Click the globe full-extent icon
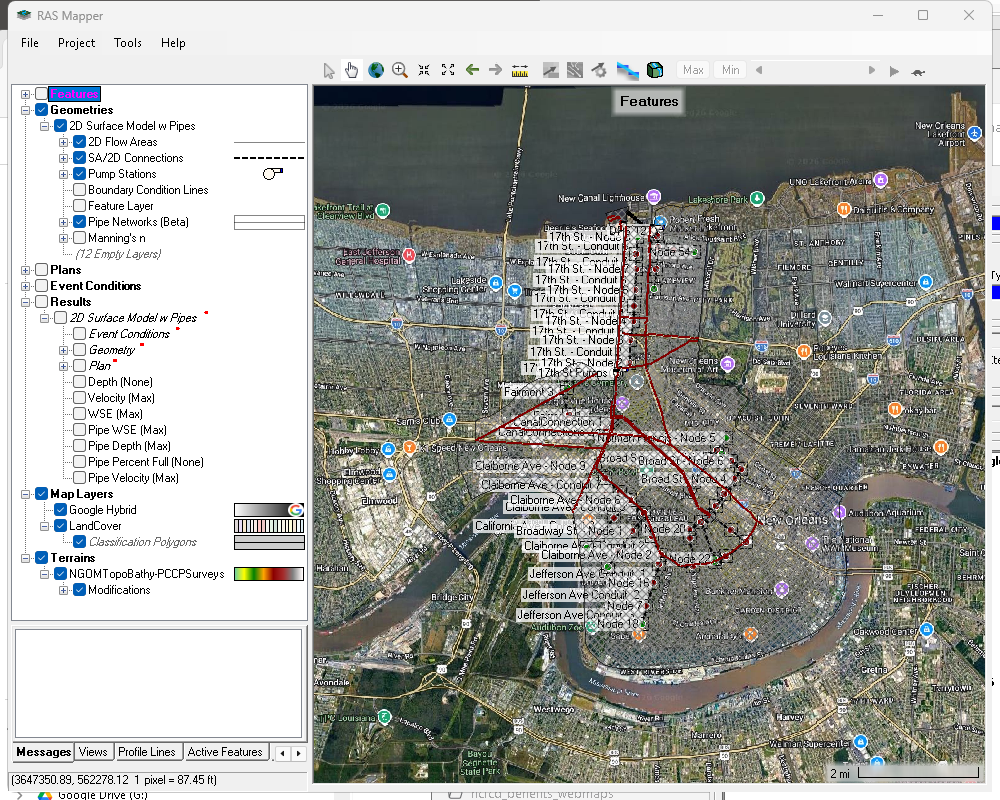Image resolution: width=1000 pixels, height=800 pixels. click(x=376, y=70)
